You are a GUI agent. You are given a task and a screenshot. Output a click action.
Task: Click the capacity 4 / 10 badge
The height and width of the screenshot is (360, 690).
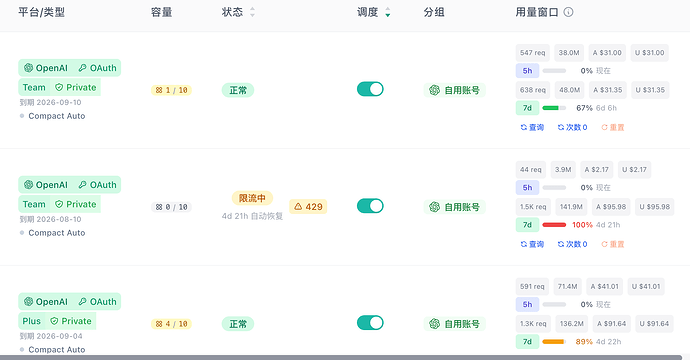coord(171,324)
